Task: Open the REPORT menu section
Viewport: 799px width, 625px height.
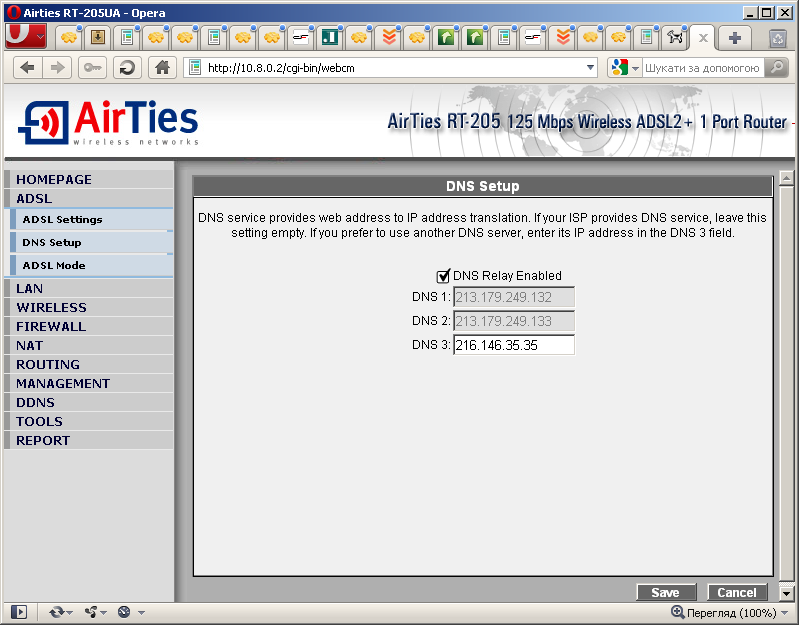Action: point(89,441)
